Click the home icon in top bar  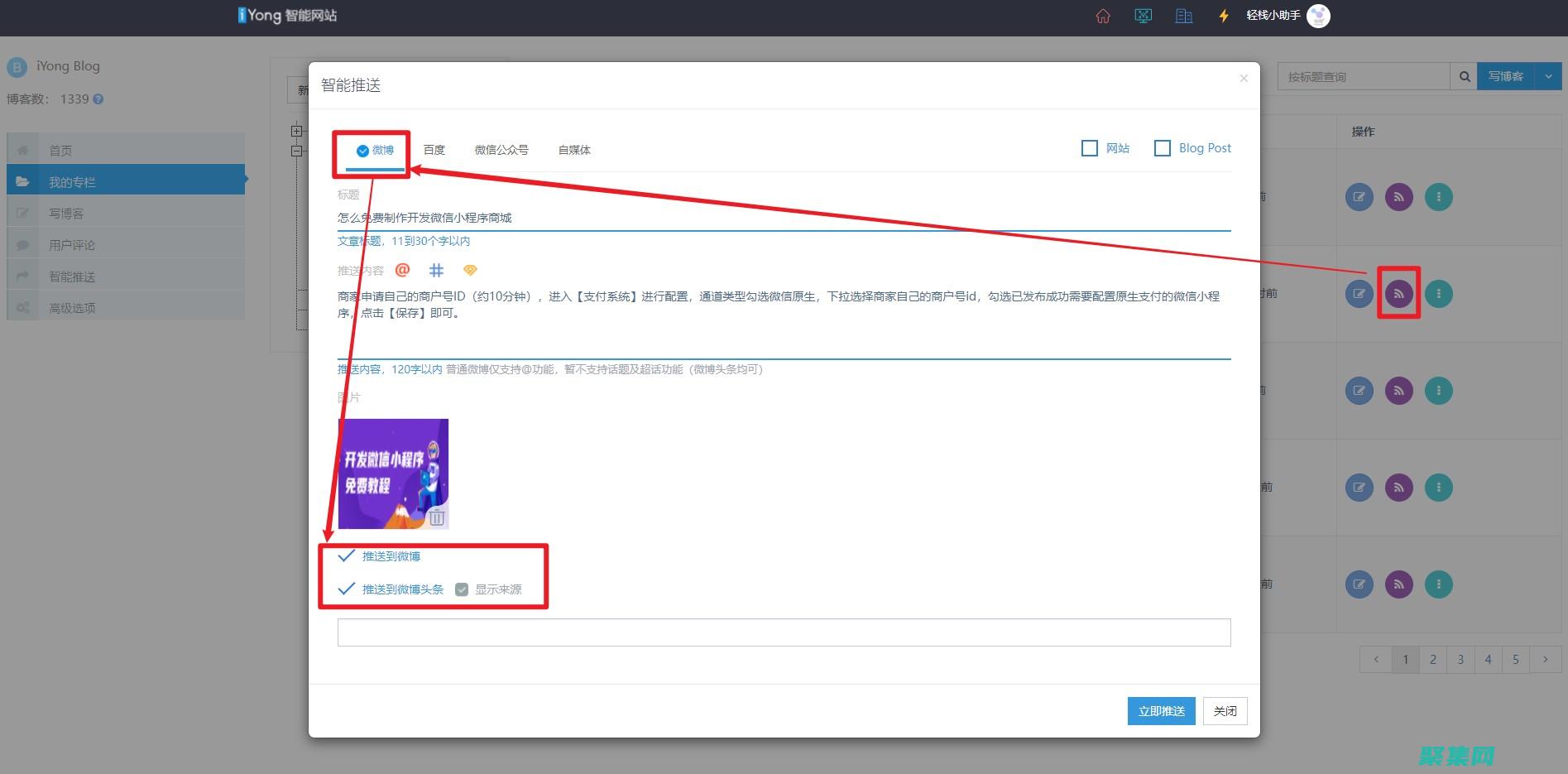[x=1102, y=16]
